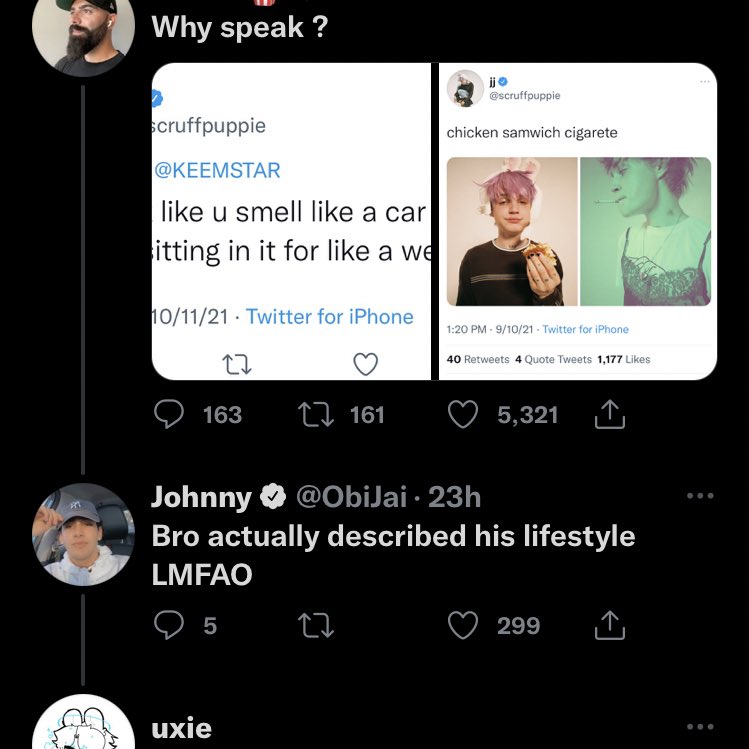Open uxie's profile avatar
The width and height of the screenshot is (749, 749).
[x=83, y=725]
